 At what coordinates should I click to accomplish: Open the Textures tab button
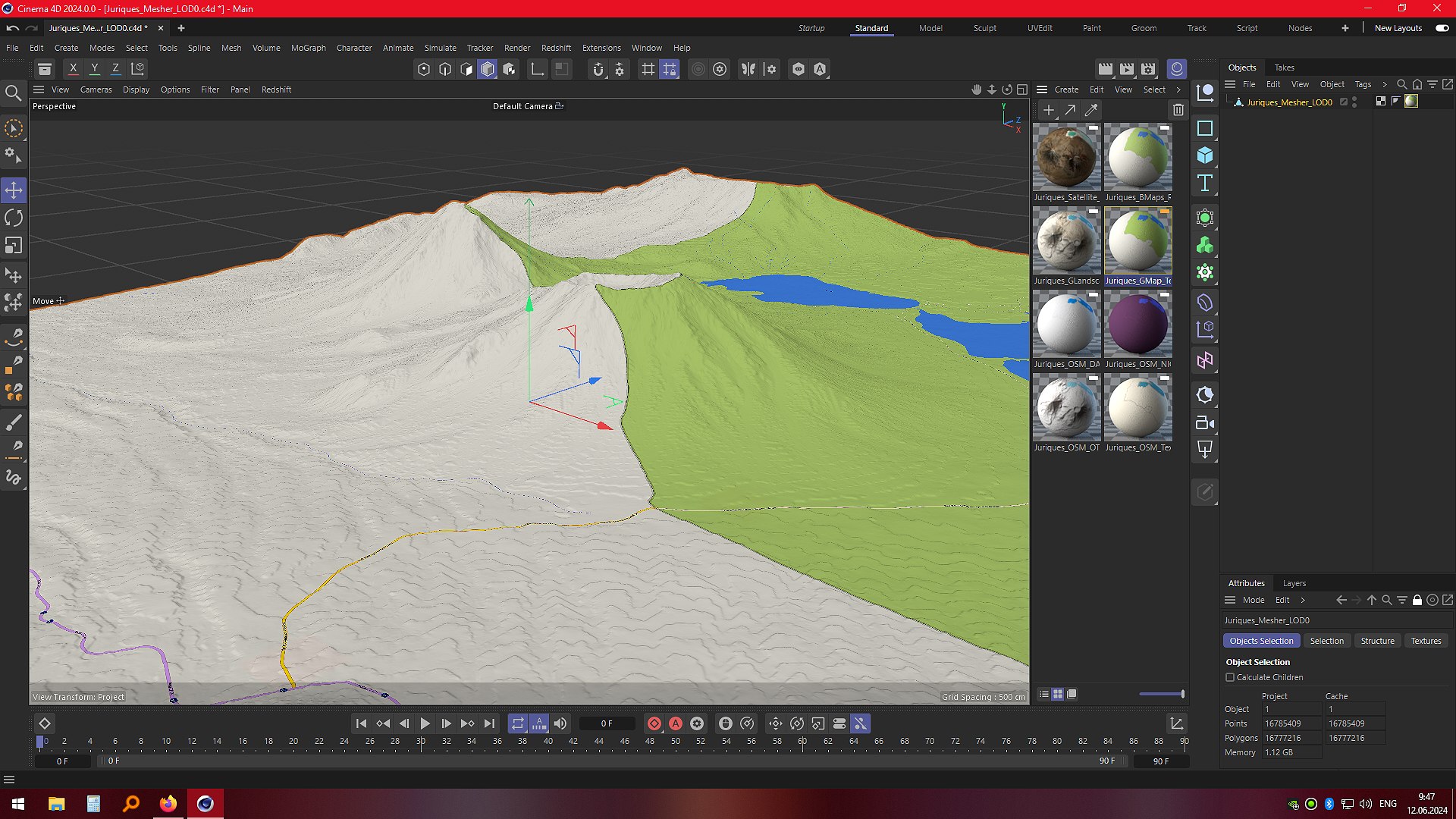pyautogui.click(x=1426, y=641)
